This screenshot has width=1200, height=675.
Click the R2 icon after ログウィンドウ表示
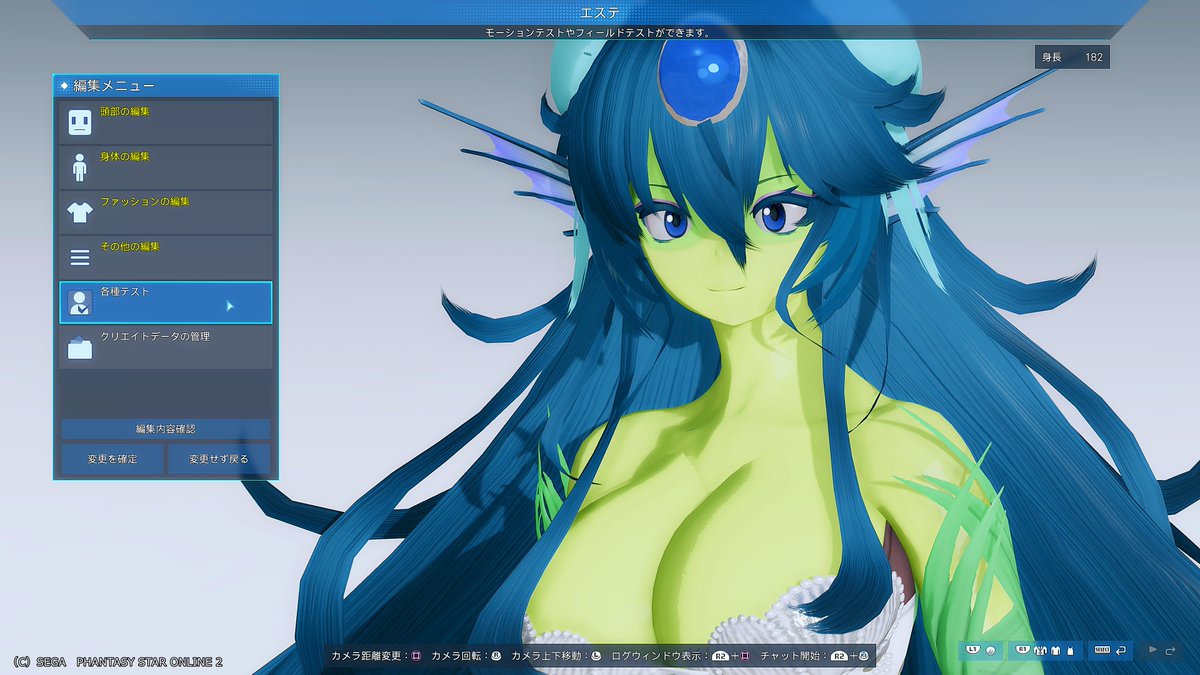pyautogui.click(x=720, y=656)
